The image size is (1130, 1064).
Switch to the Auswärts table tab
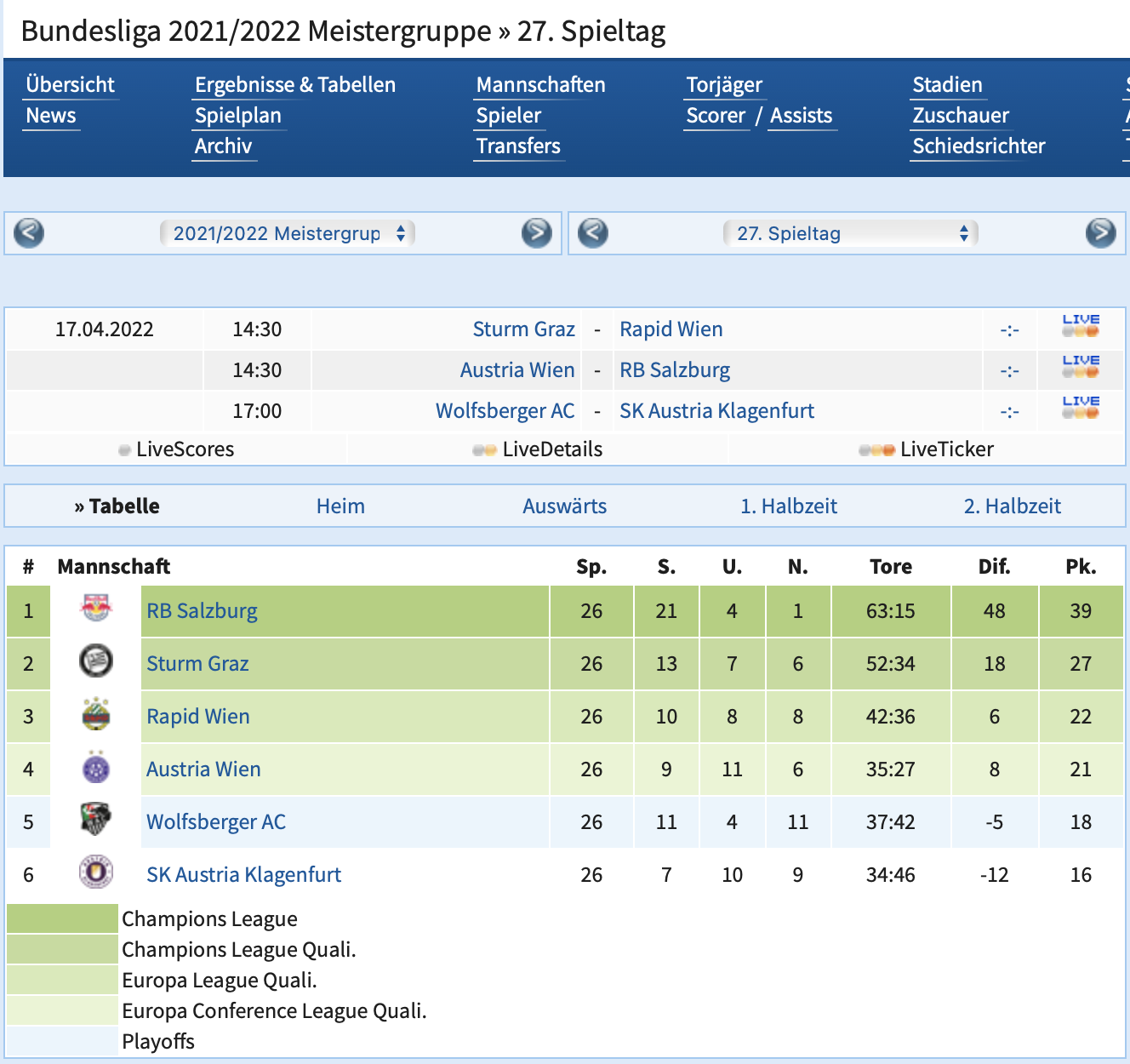(x=565, y=506)
